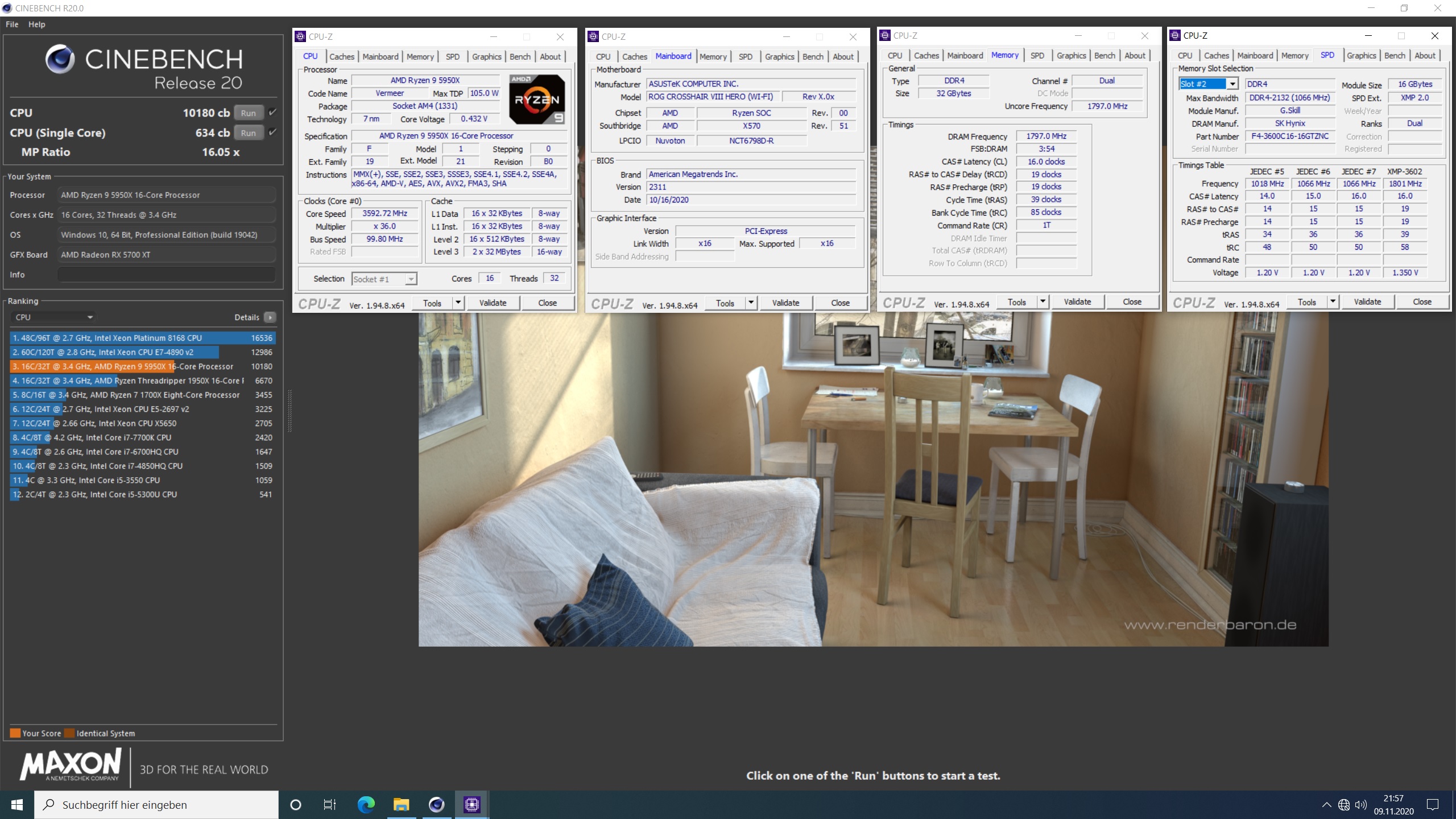Expand Tools dropdown arrow in SPD window

[1332, 301]
